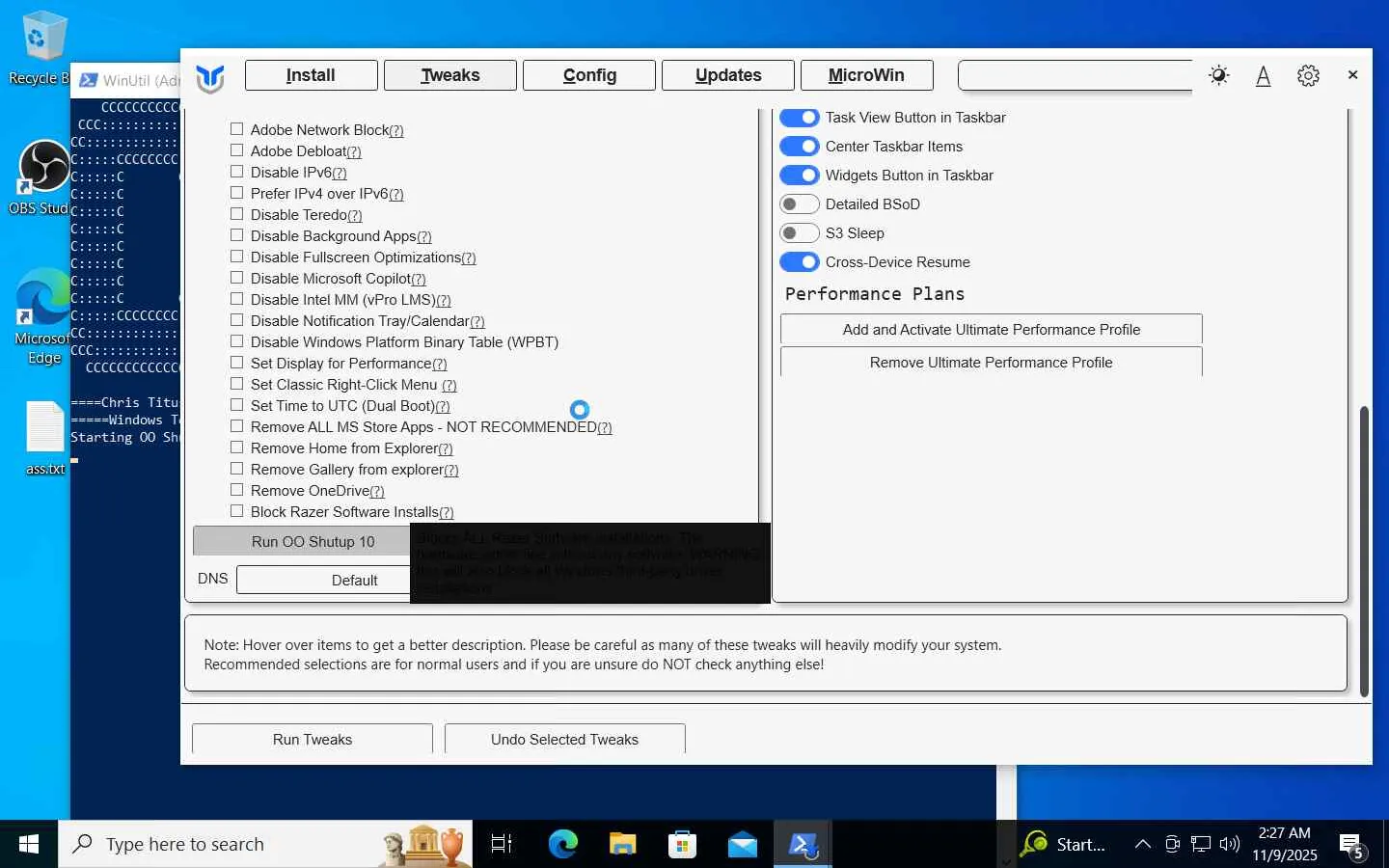Check Disable Microsoft Copilot
The height and width of the screenshot is (868, 1389).
pos(236,277)
